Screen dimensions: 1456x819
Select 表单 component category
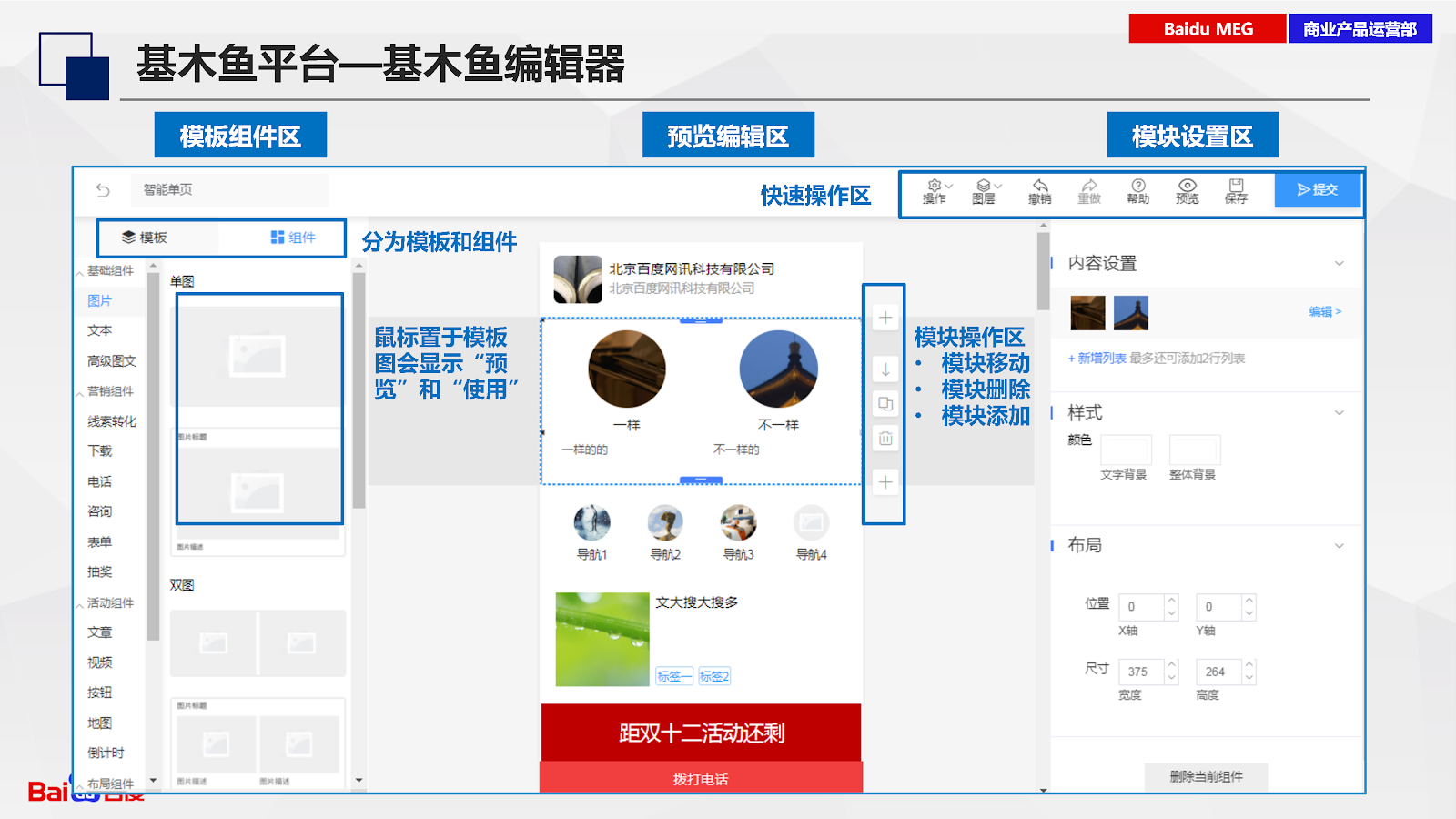click(x=100, y=541)
